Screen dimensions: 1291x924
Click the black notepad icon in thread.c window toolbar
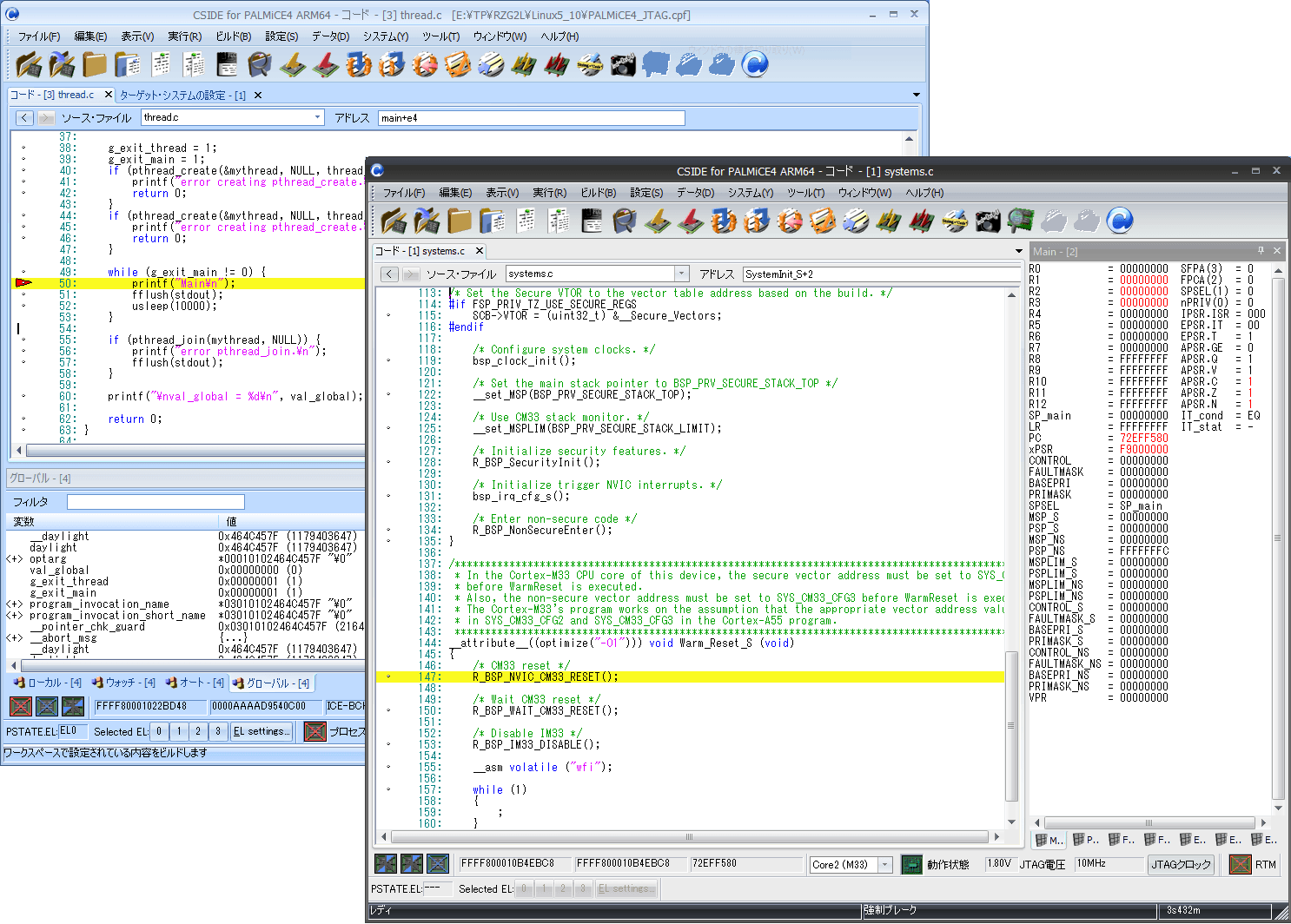click(227, 64)
